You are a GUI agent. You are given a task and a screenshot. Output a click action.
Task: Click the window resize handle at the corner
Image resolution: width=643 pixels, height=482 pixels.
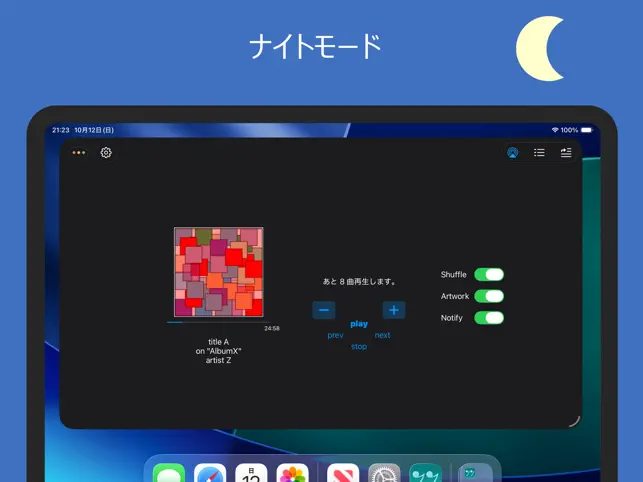click(x=575, y=422)
